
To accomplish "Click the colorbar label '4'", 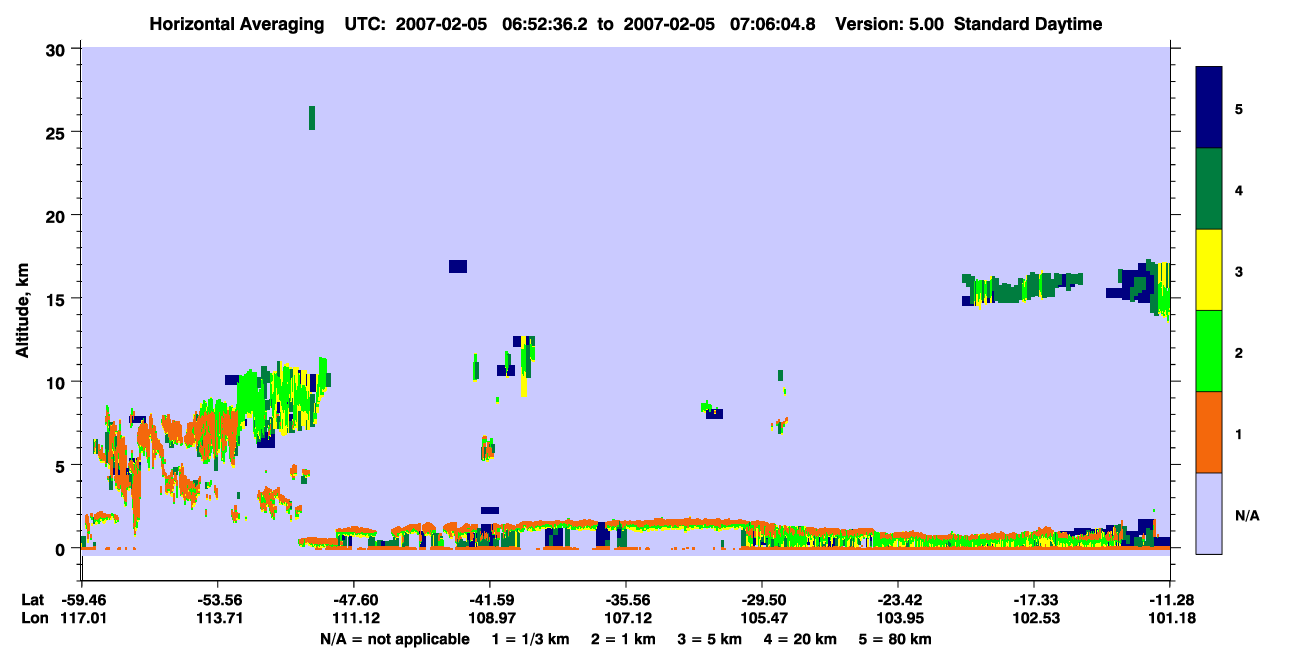I will click(x=1239, y=189).
